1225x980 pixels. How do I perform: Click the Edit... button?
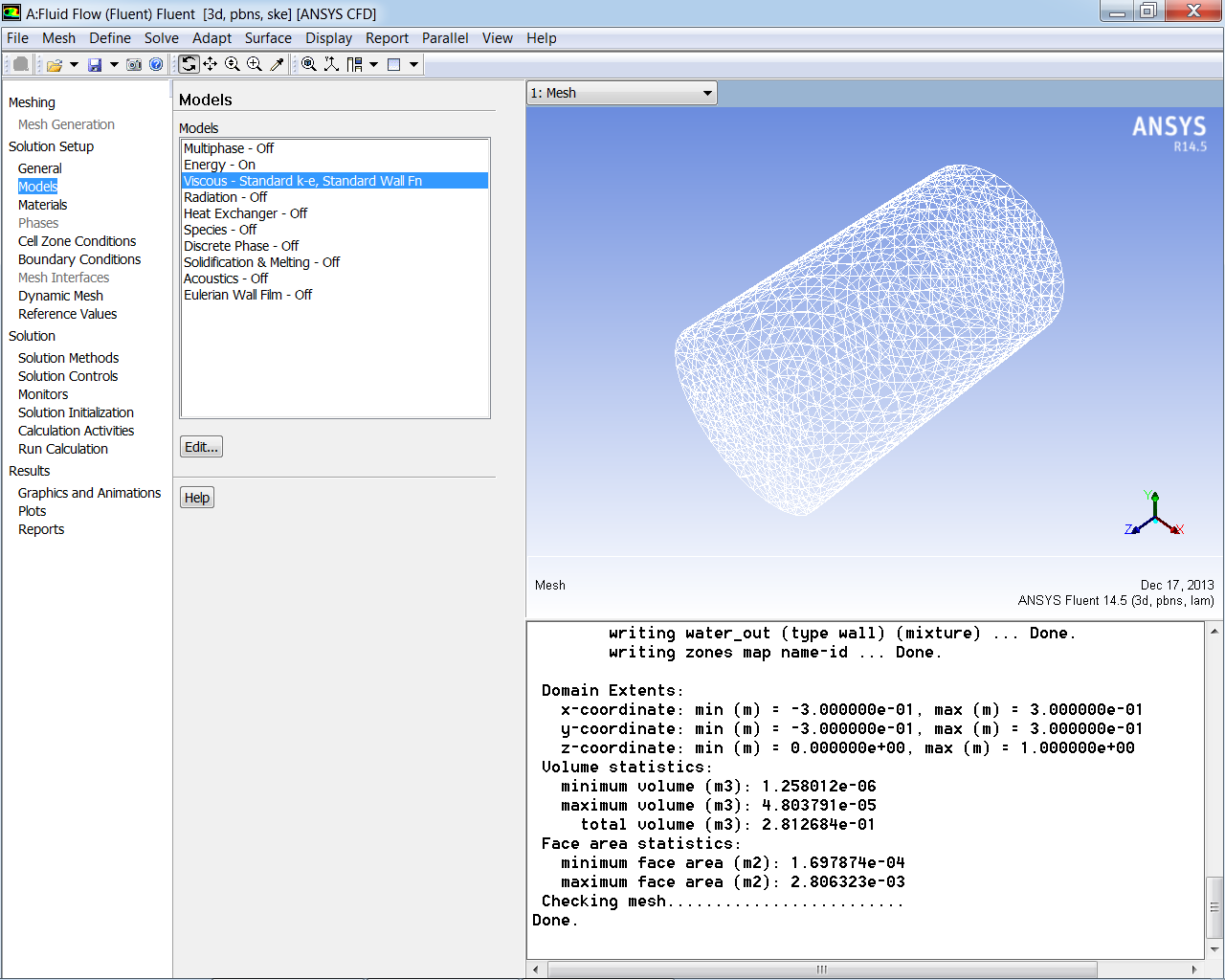201,447
